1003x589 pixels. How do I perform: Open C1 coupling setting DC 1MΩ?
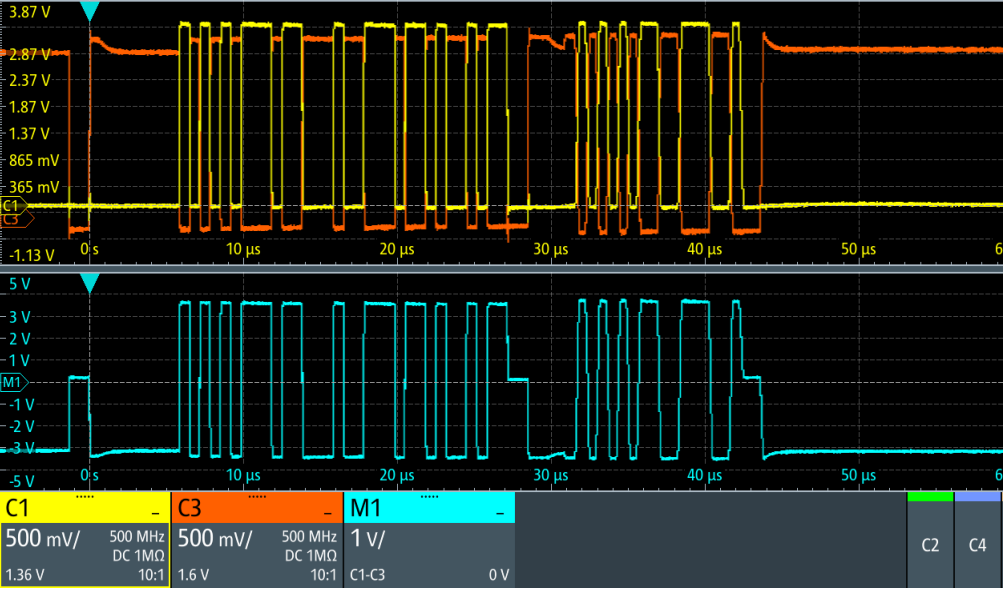click(x=140, y=555)
